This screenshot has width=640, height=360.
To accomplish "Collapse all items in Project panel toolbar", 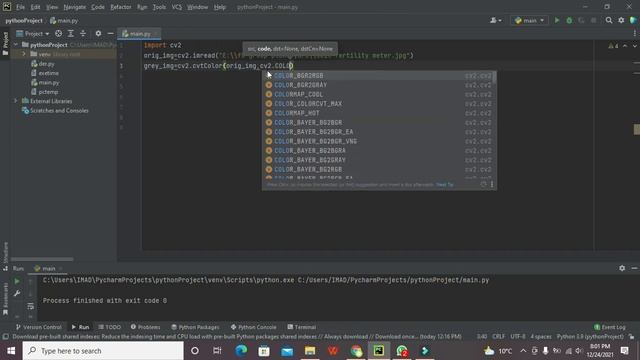I will pos(83,33).
